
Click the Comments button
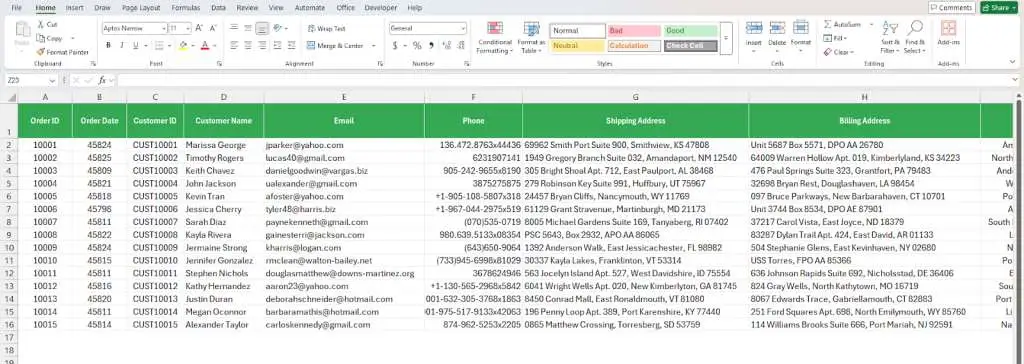[952, 8]
